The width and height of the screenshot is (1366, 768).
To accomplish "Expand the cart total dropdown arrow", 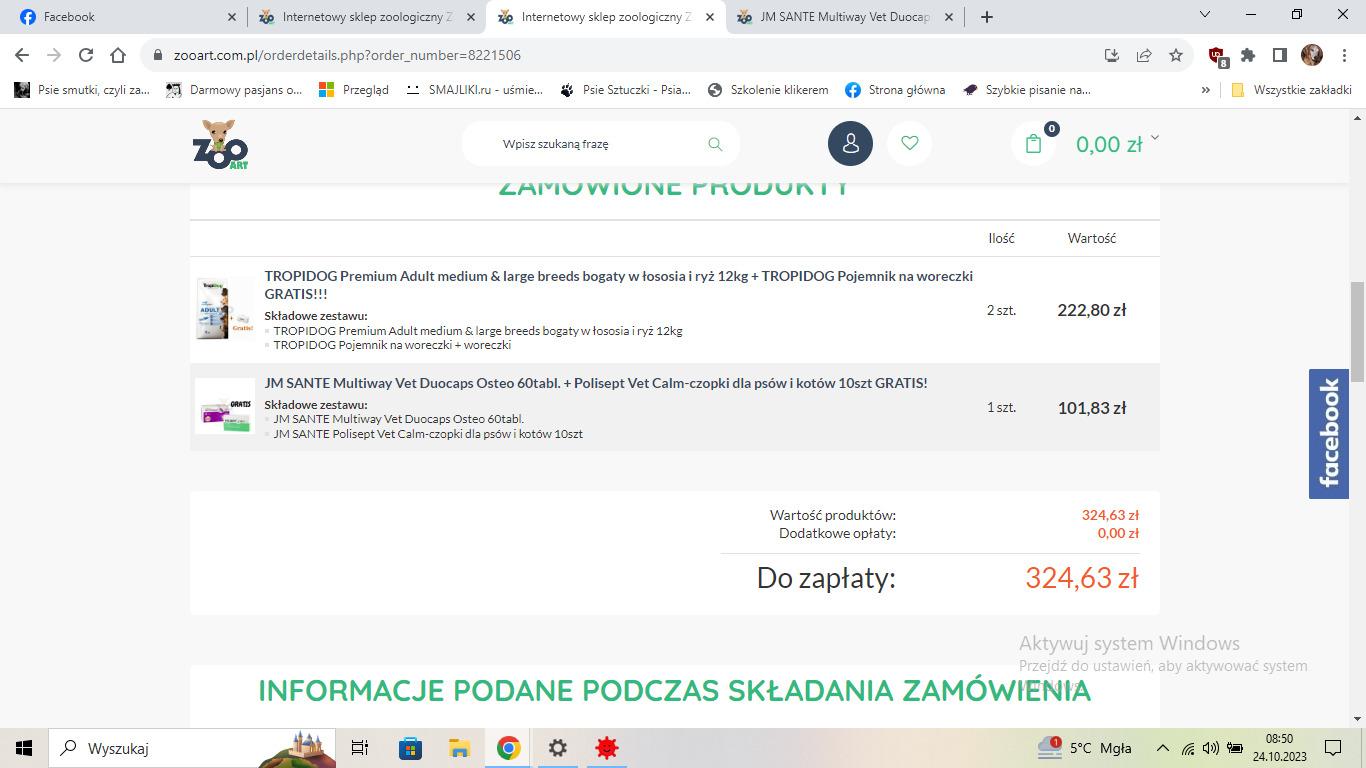I will [x=1155, y=138].
